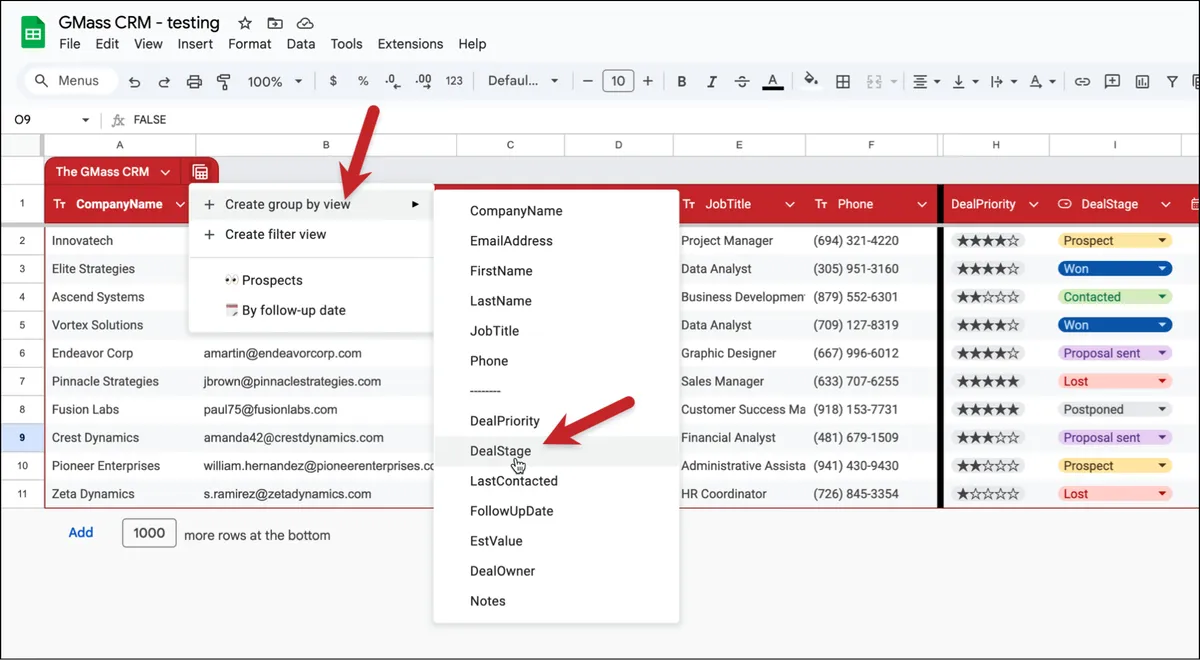Choose Create group by view
Image resolution: width=1200 pixels, height=660 pixels.
(x=311, y=204)
